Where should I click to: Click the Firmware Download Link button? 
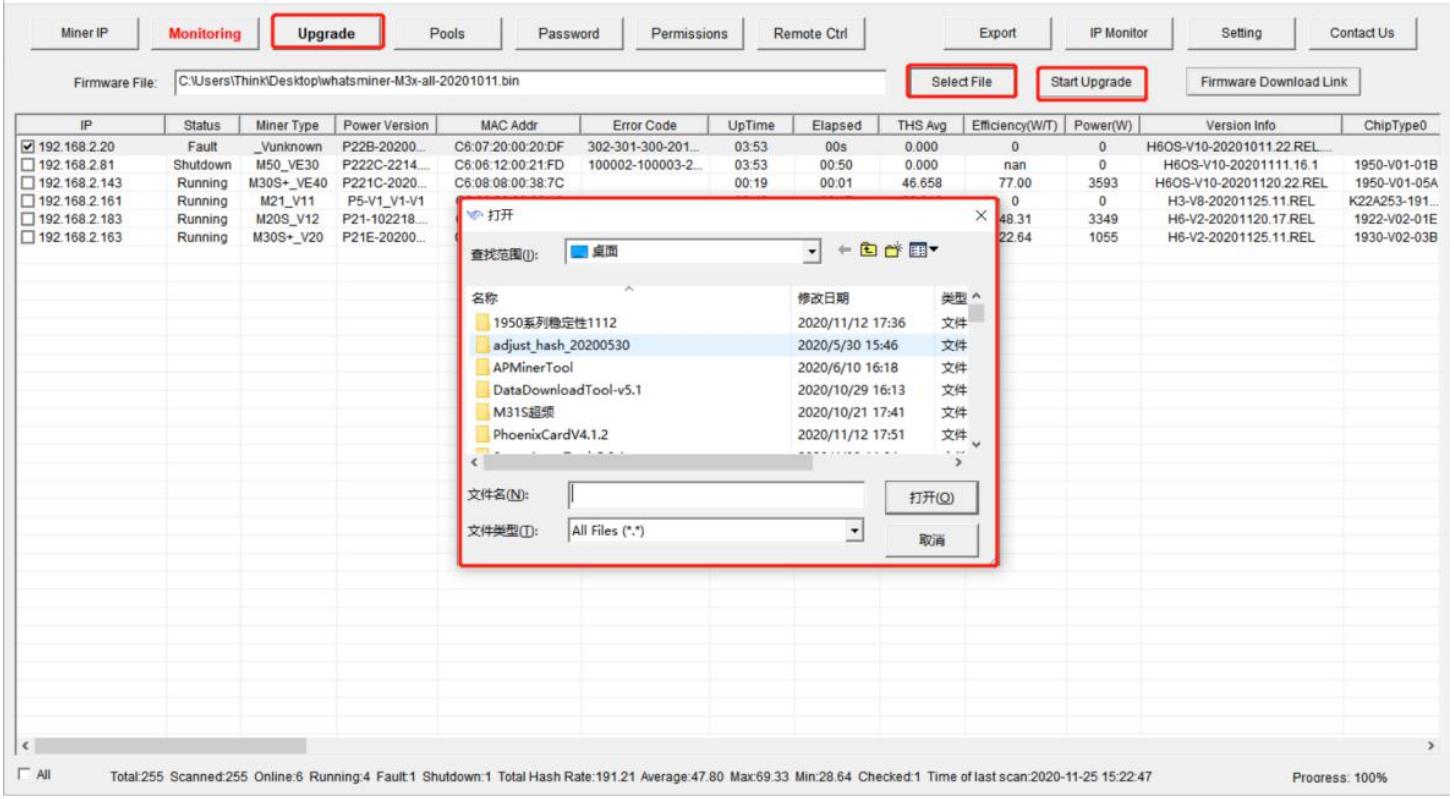pos(1273,82)
